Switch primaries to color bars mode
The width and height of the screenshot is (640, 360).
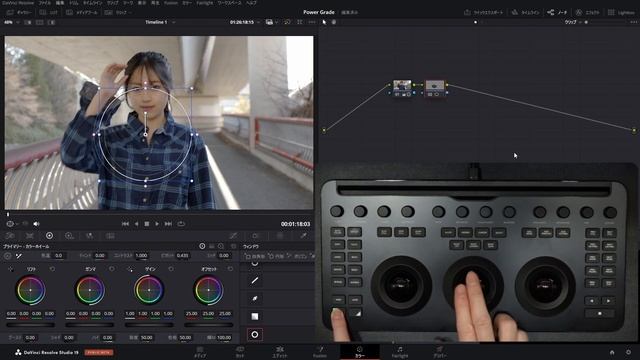[x=212, y=247]
